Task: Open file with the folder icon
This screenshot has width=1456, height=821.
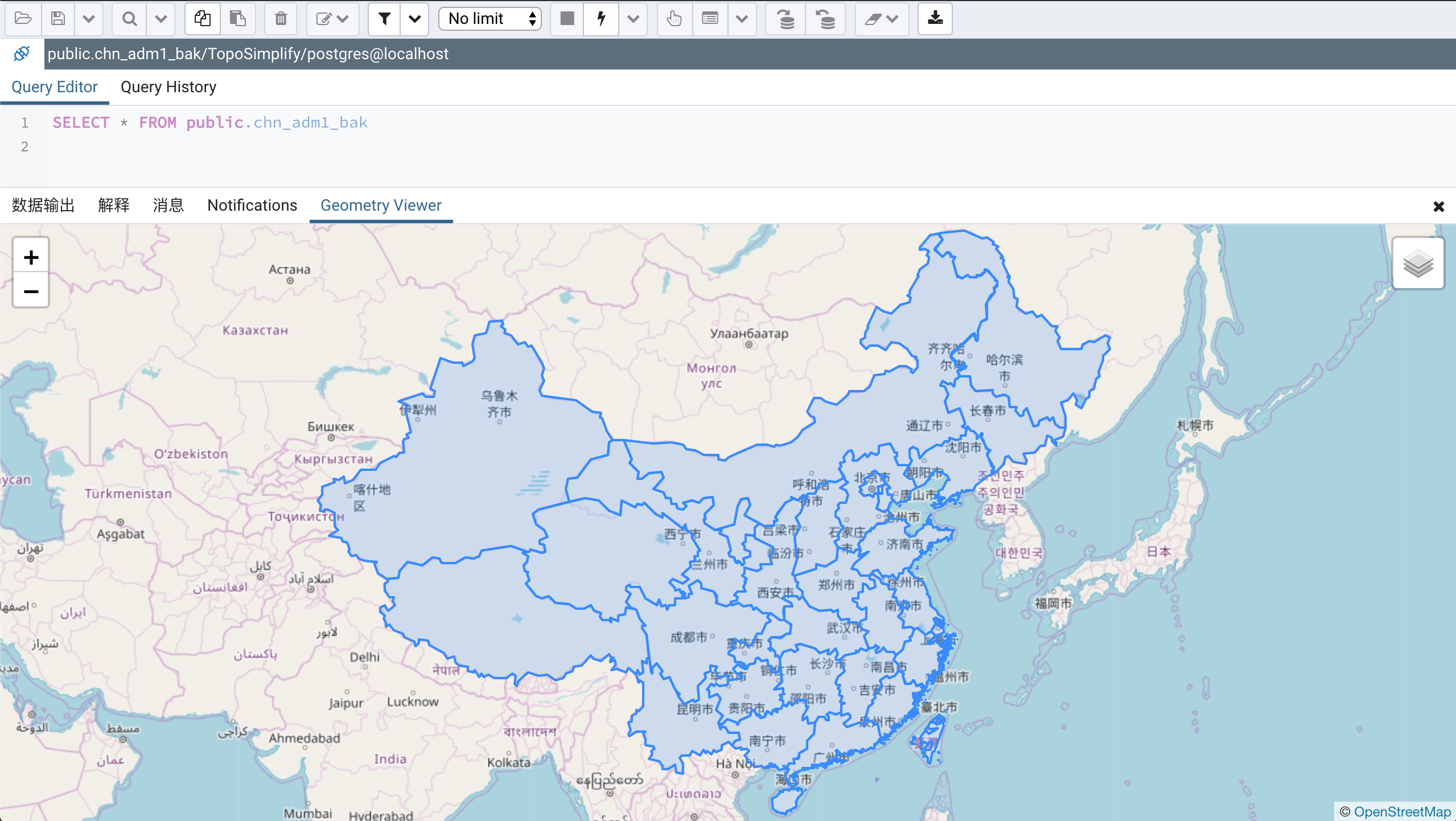Action: tap(23, 19)
